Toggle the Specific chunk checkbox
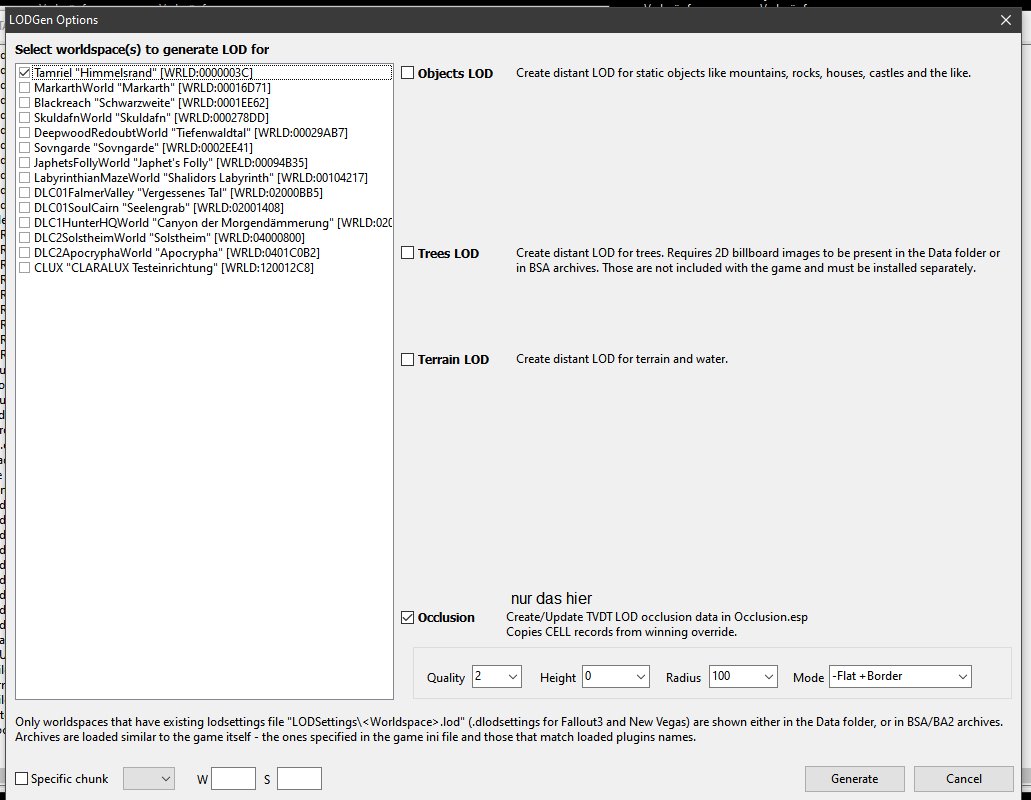This screenshot has width=1031, height=800. [22, 779]
